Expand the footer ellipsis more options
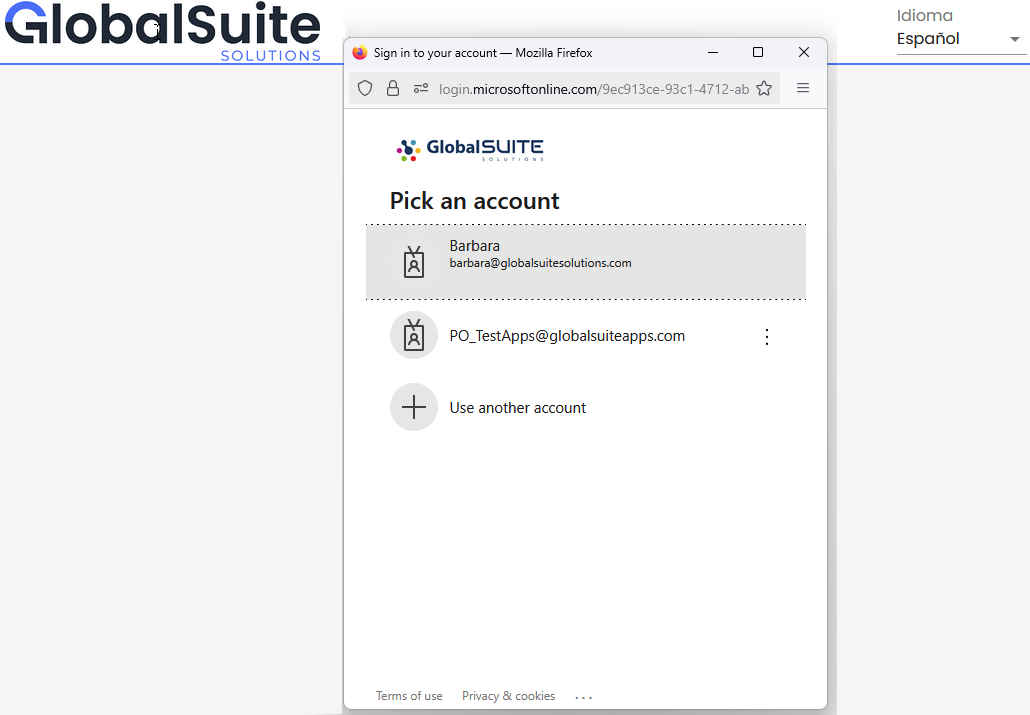The image size is (1030, 715). point(584,697)
